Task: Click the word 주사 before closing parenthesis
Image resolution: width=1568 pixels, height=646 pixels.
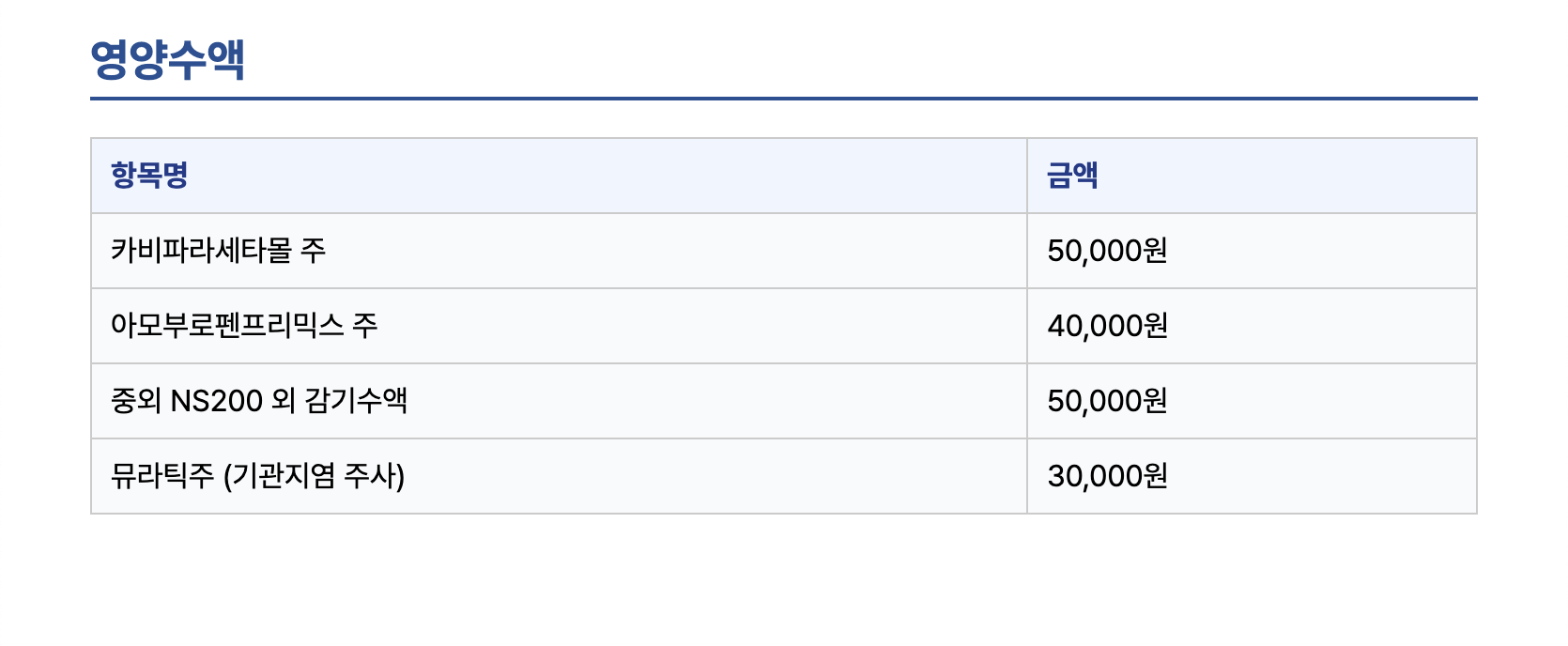Action: (369, 476)
